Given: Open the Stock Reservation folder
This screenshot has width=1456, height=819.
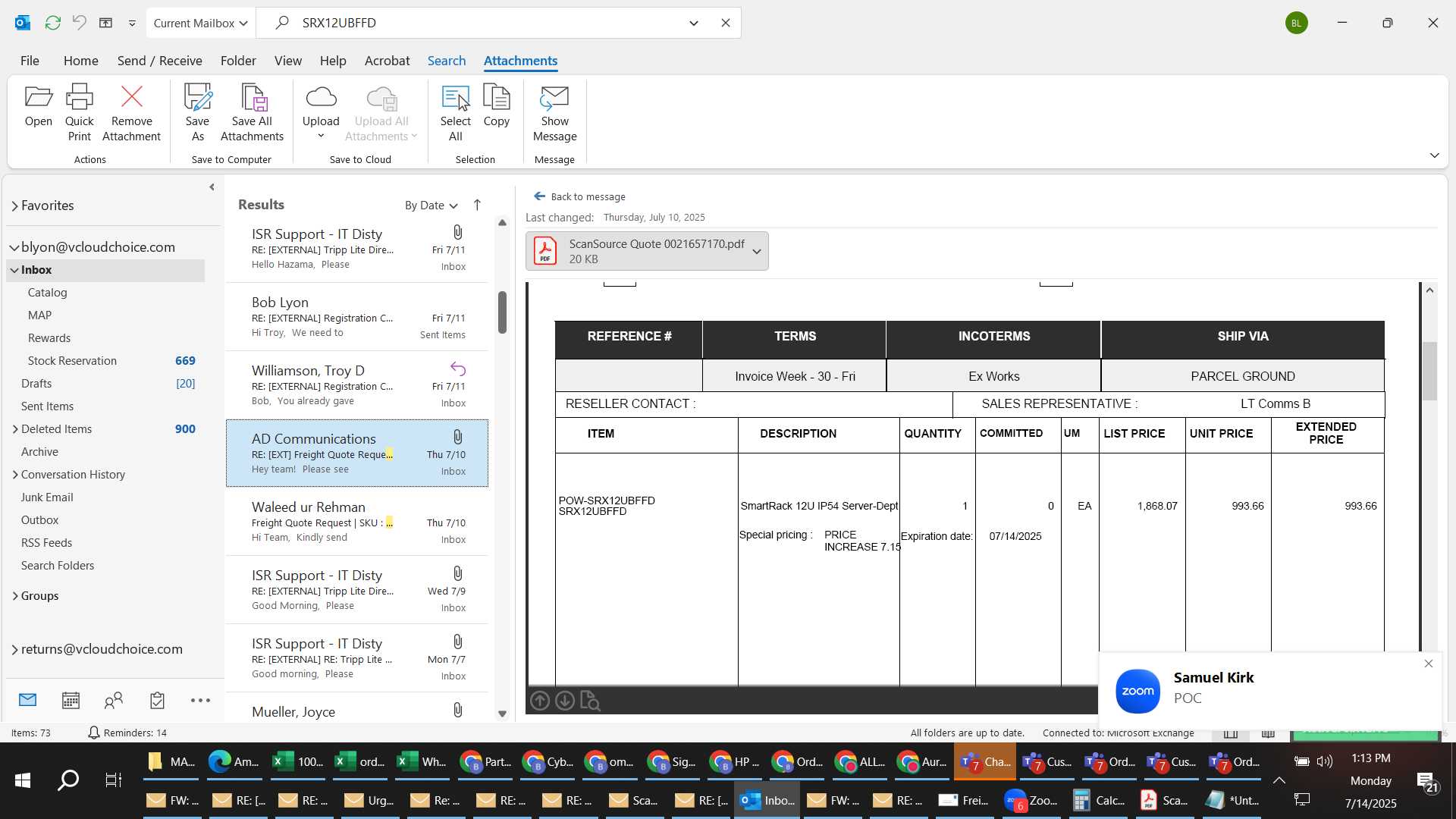Looking at the screenshot, I should point(72,361).
